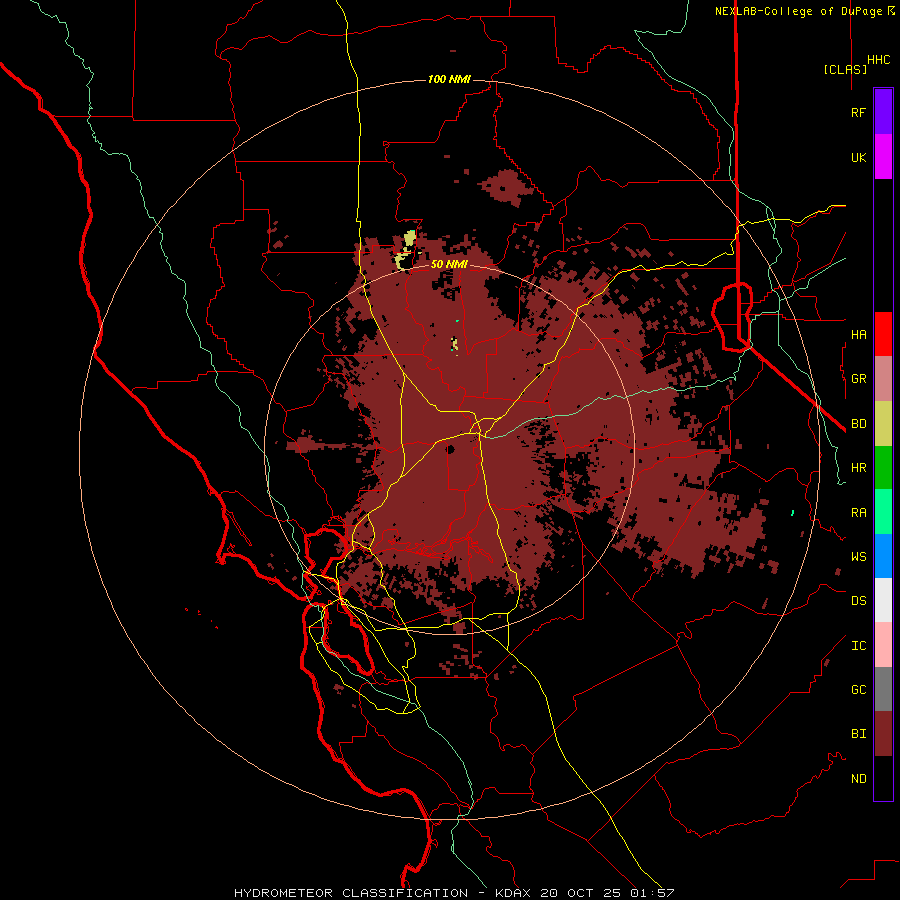
Task: Click the 50 NMI range ring label
Action: 449,264
